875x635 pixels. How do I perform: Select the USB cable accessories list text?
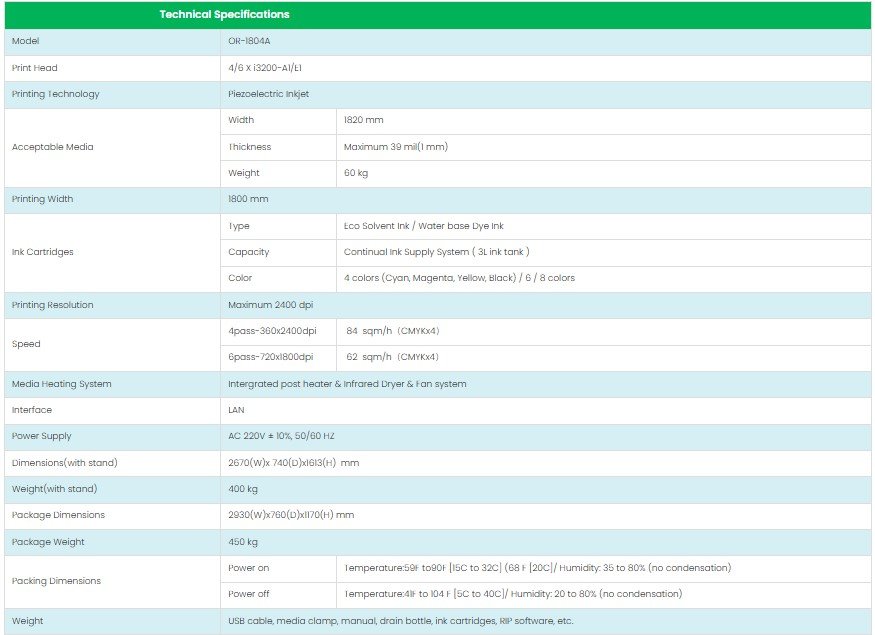click(400, 621)
